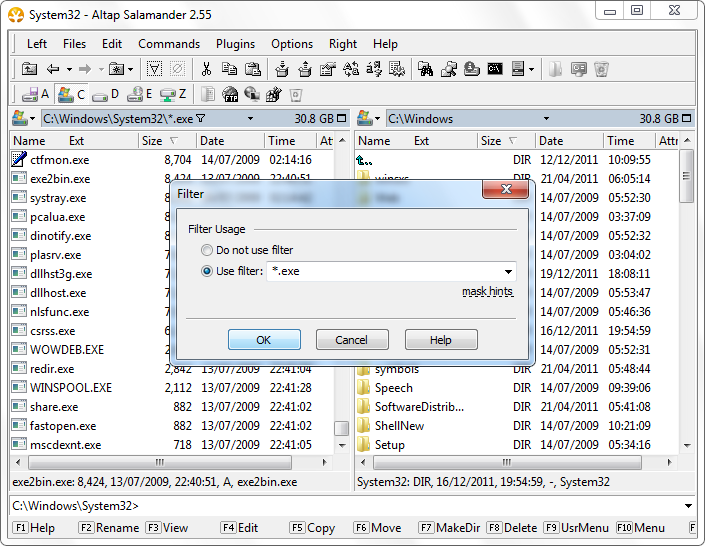Expand the back history dropdown arrow
This screenshot has width=705, height=546.
(69, 69)
